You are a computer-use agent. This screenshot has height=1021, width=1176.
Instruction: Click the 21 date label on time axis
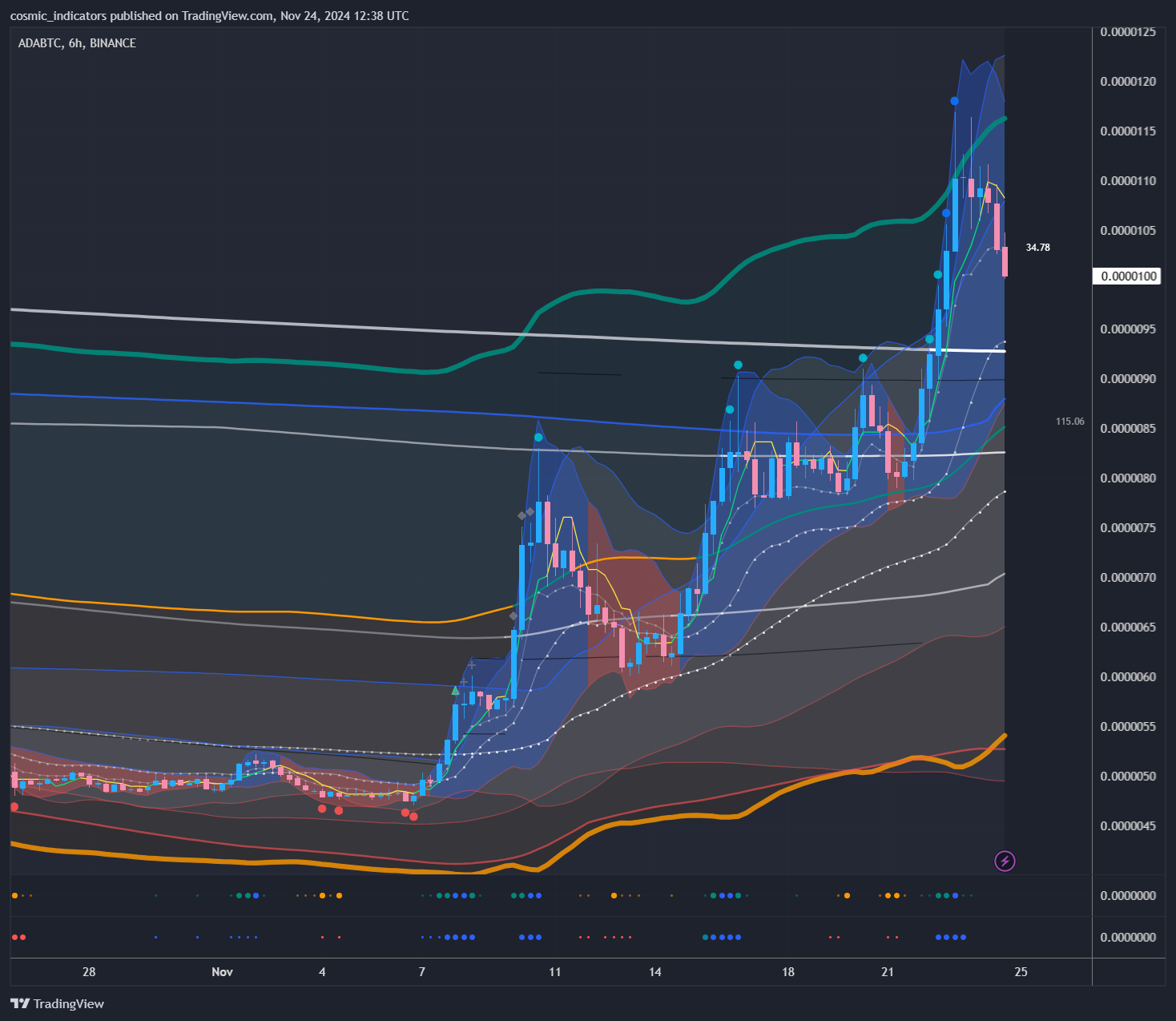(x=888, y=972)
